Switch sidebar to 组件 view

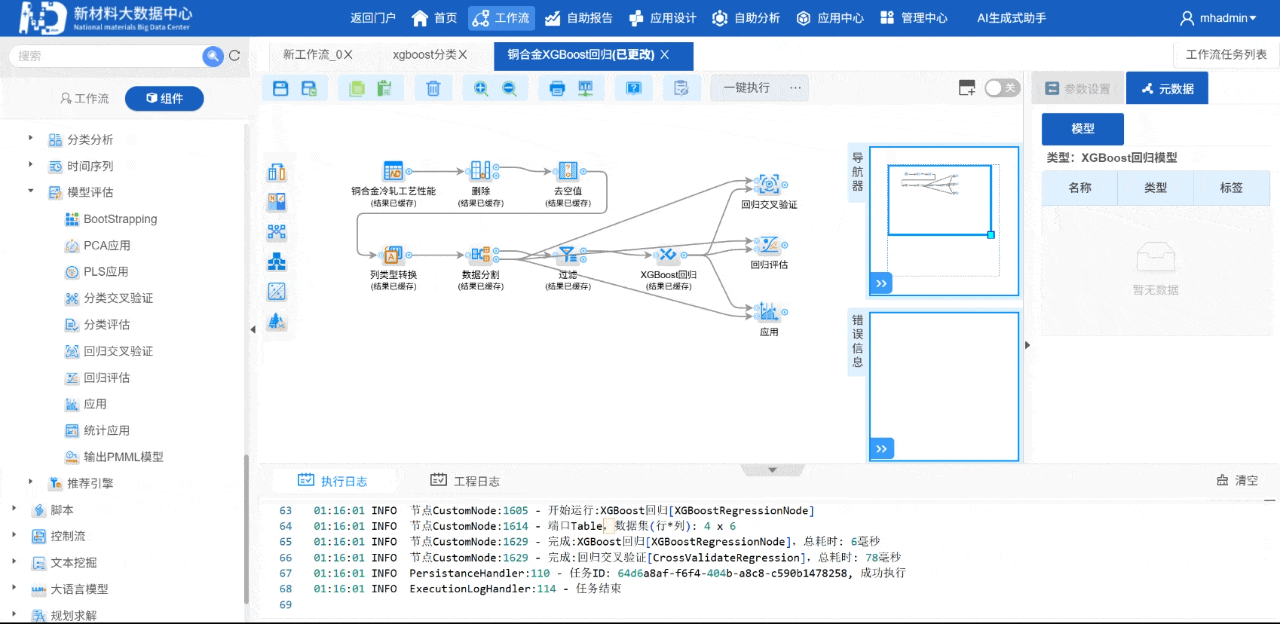(x=164, y=98)
